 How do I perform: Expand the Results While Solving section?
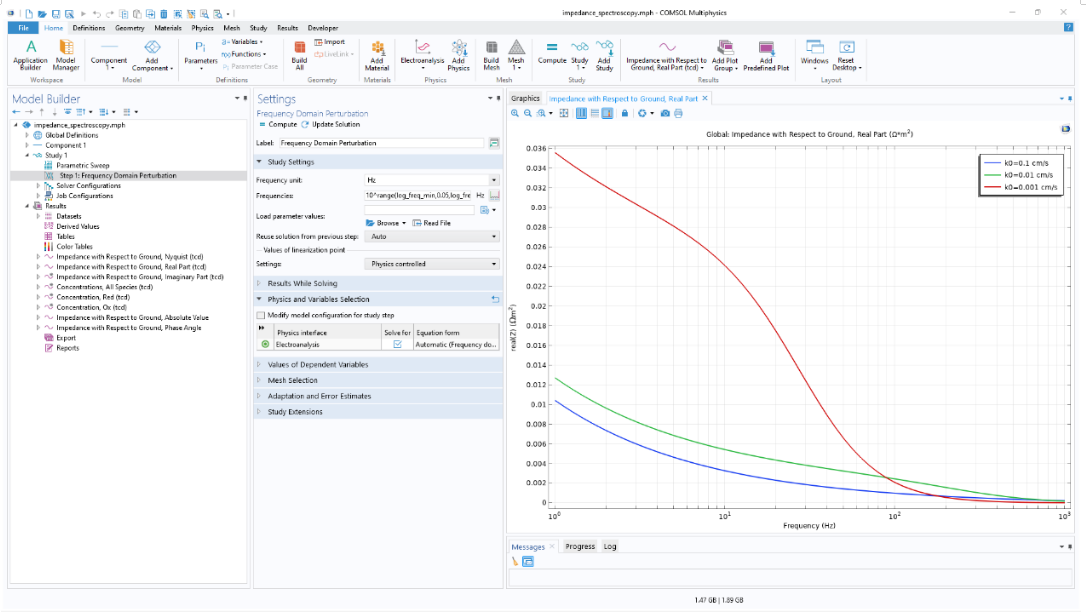click(259, 283)
